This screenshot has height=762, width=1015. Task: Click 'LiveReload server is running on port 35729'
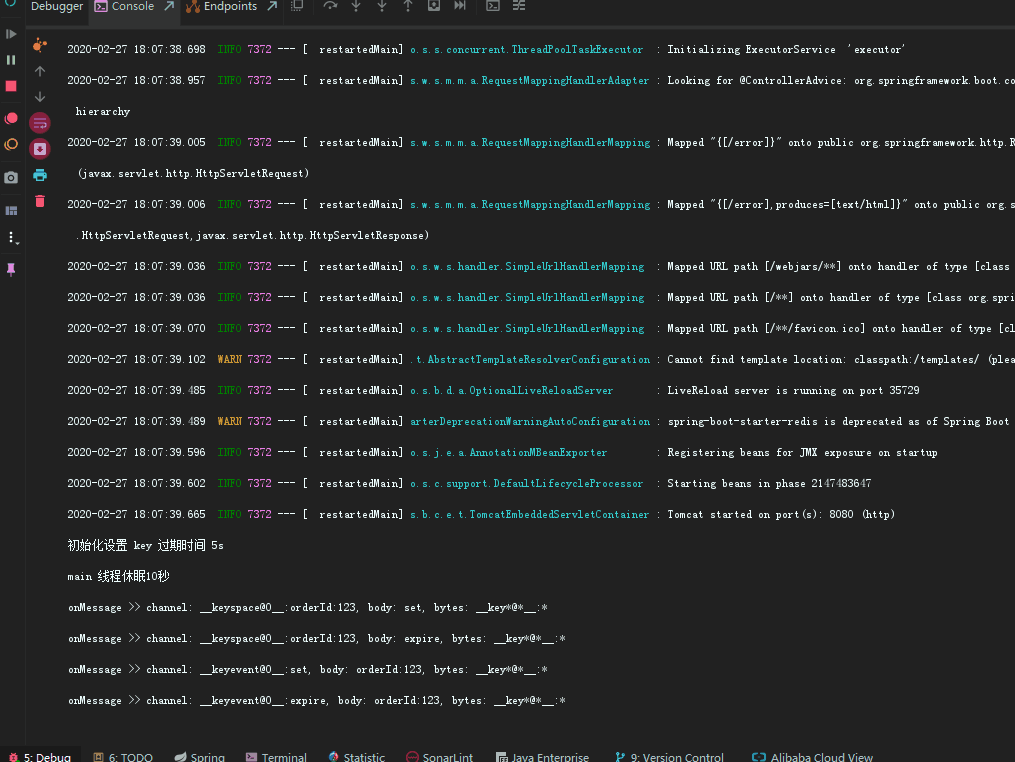pyautogui.click(x=793, y=390)
